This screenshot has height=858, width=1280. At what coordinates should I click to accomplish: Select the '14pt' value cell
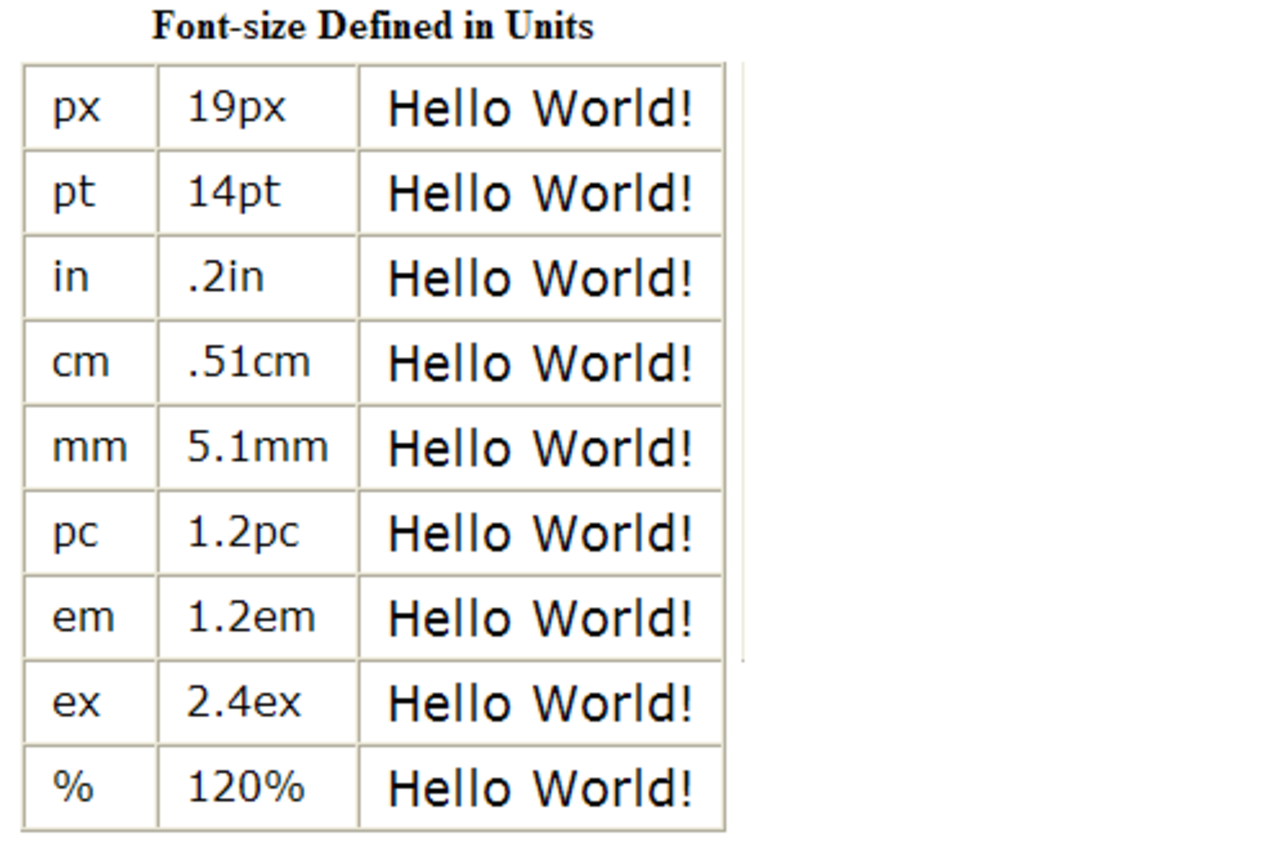tap(234, 192)
